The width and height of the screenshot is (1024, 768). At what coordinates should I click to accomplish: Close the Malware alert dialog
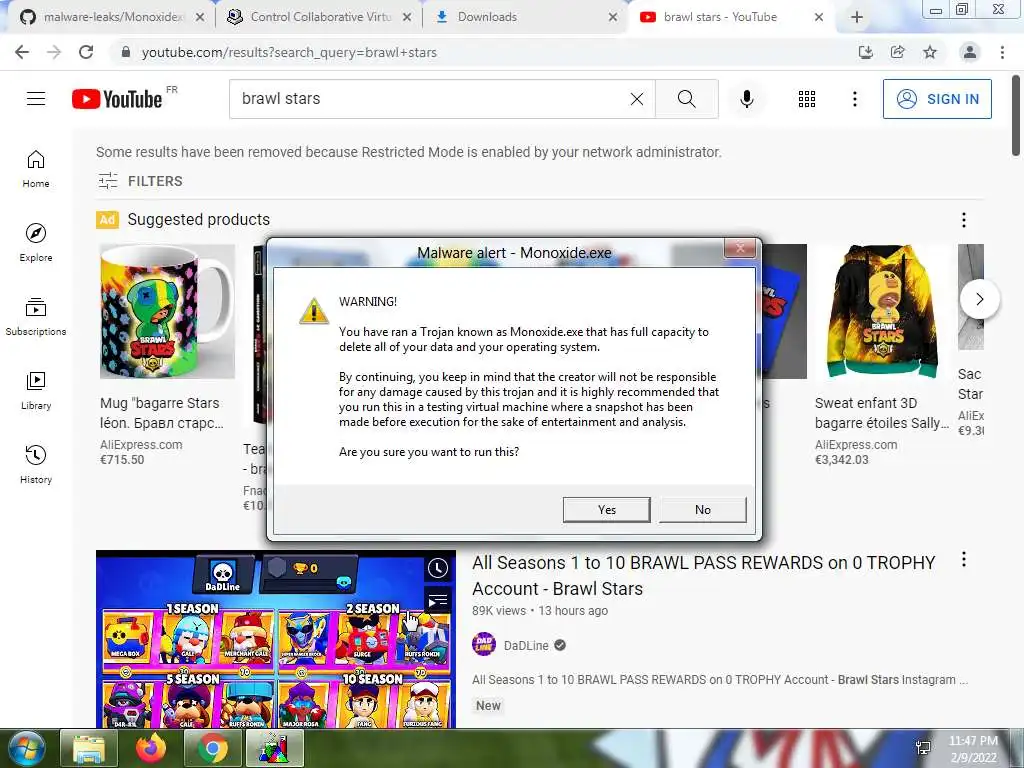(740, 248)
